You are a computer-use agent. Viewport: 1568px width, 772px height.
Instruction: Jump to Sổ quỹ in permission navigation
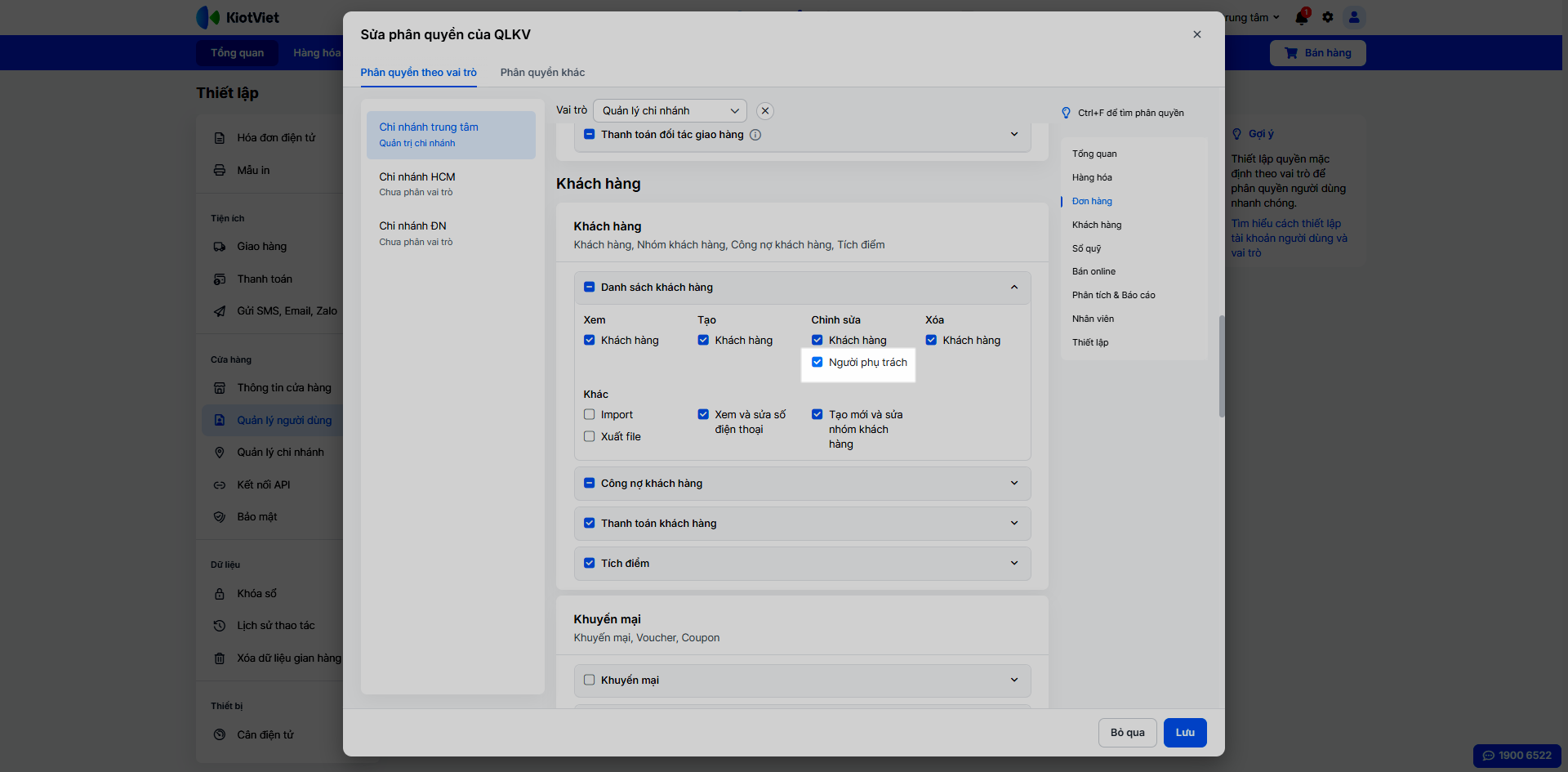click(x=1086, y=248)
